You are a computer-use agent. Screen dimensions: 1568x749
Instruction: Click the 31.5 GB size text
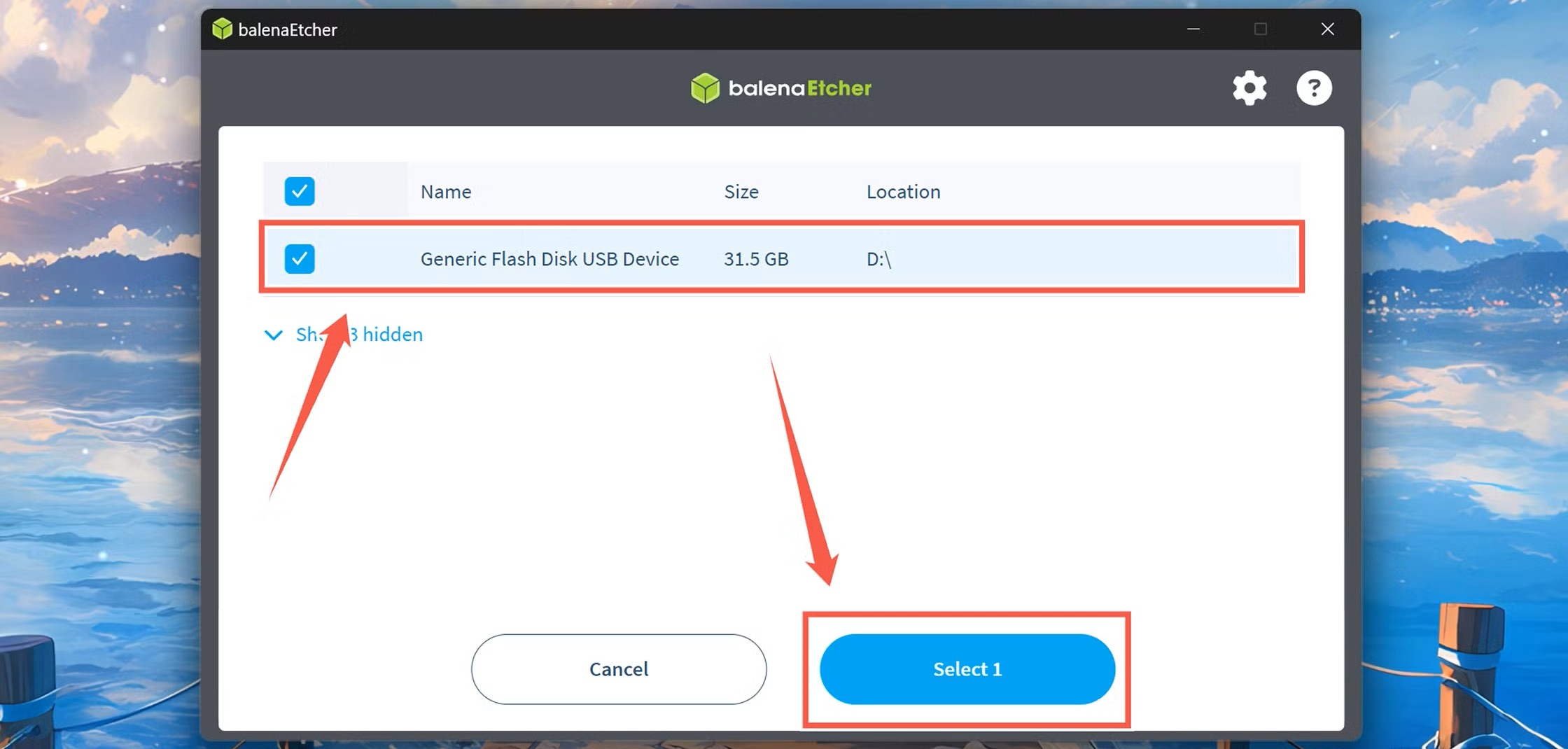click(x=756, y=258)
